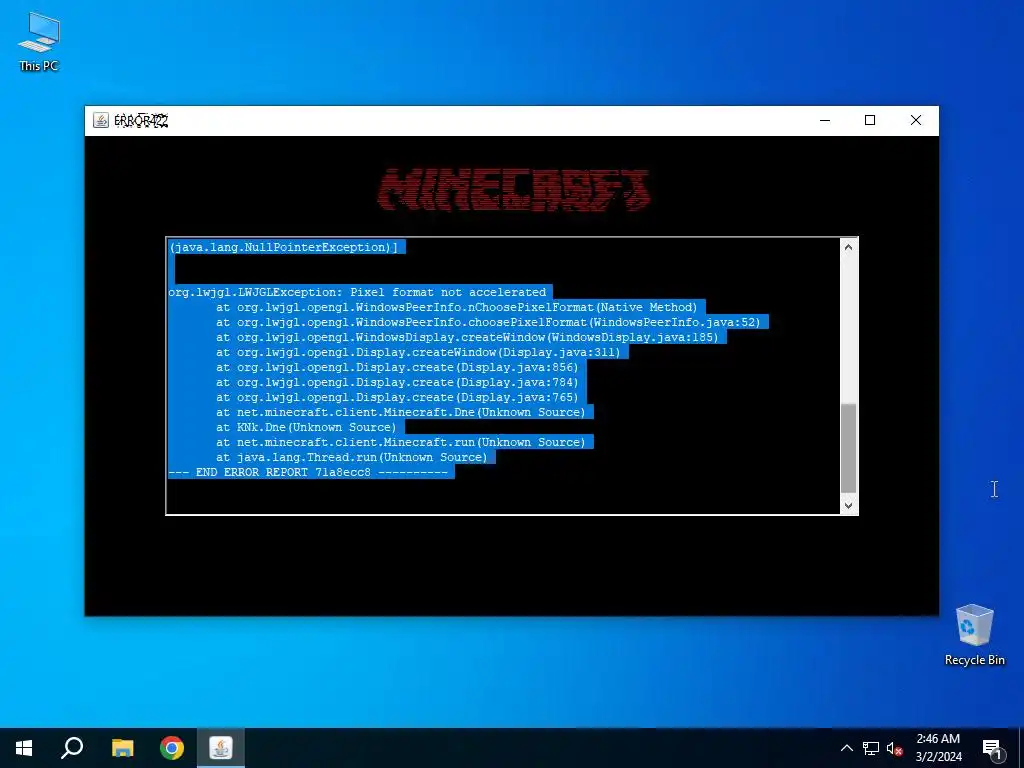Open the clock showing 2:46 AM
The width and height of the screenshot is (1024, 768).
pos(938,748)
